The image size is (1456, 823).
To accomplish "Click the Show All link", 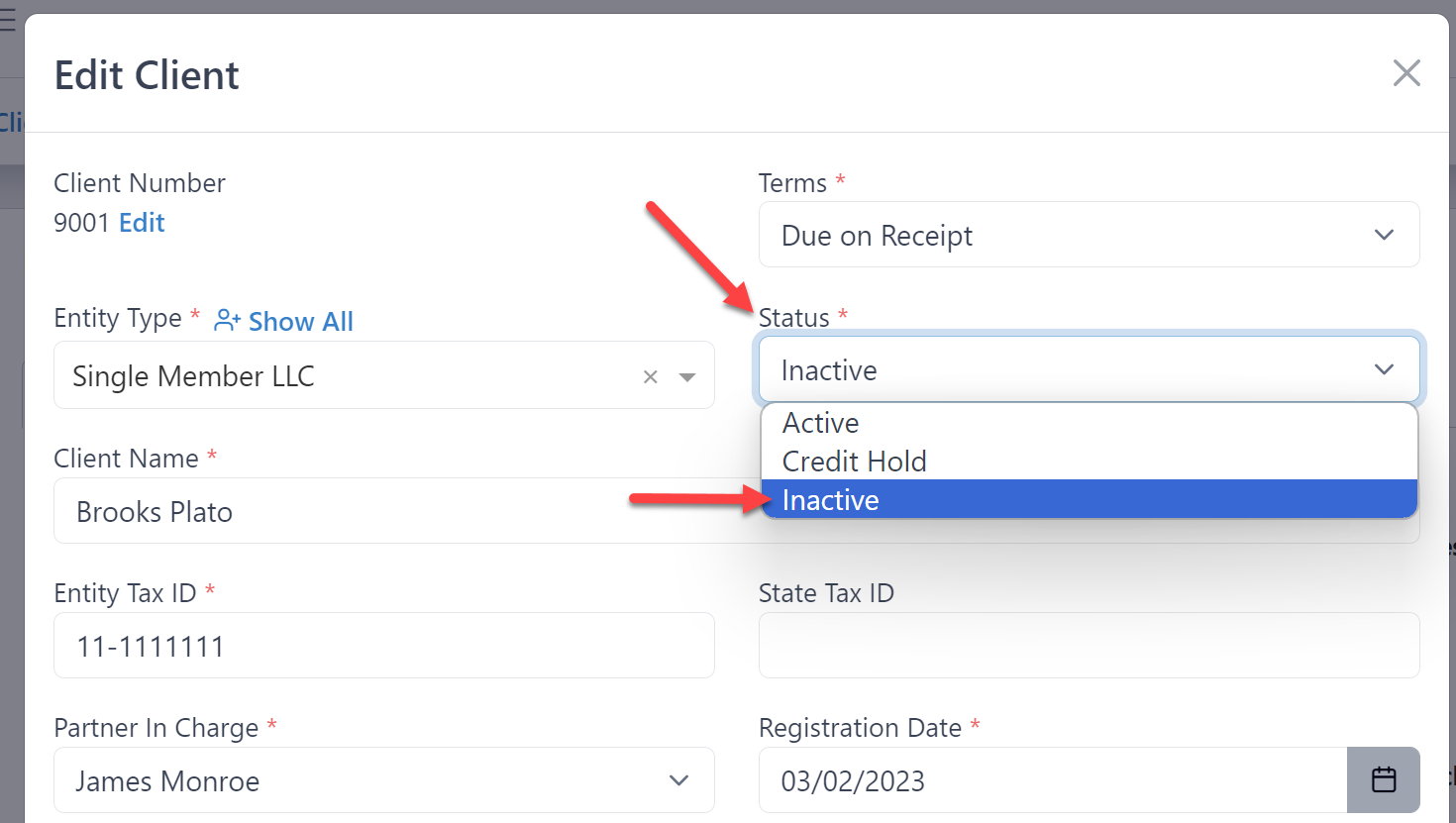I will point(301,322).
